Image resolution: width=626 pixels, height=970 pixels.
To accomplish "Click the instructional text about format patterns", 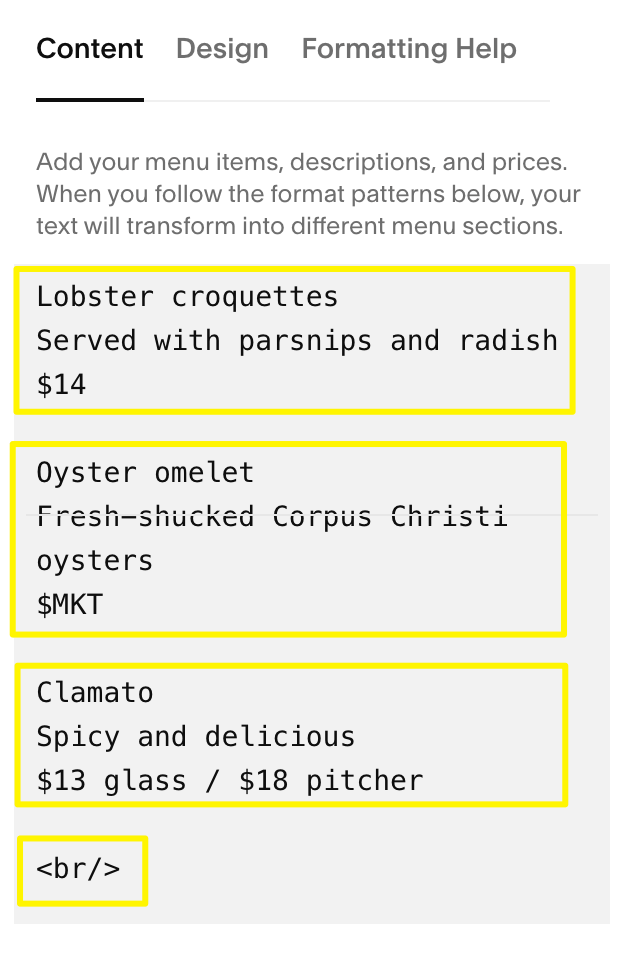I will tap(300, 193).
